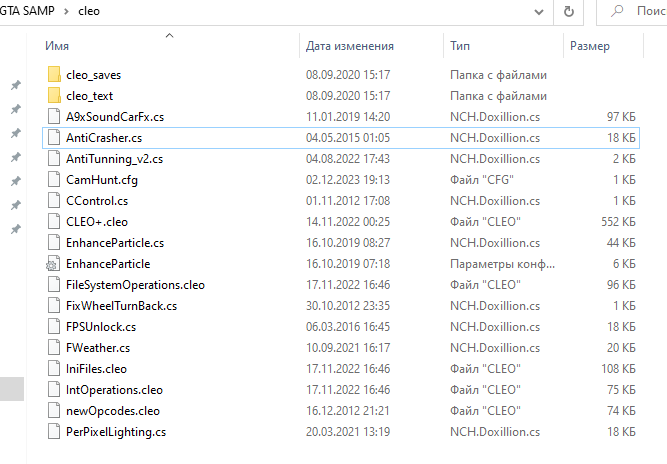Click the FPSUnlock.cs file icon
Image resolution: width=667 pixels, height=464 pixels.
[x=54, y=327]
